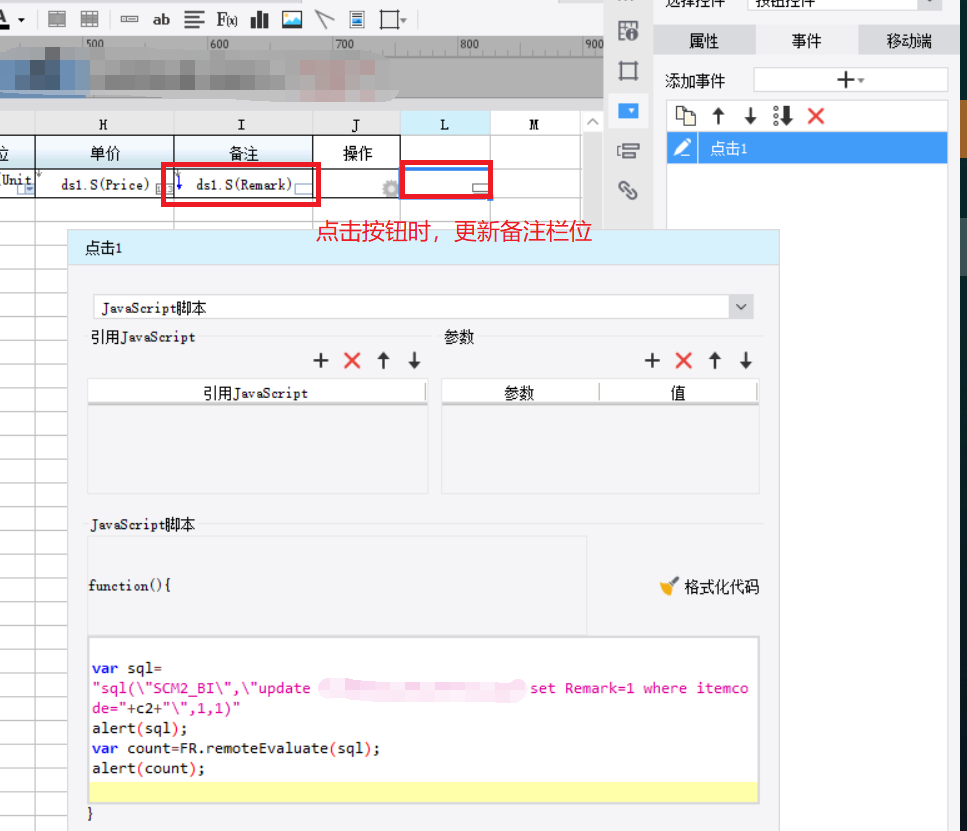Click the 格式化代码 button

709,586
